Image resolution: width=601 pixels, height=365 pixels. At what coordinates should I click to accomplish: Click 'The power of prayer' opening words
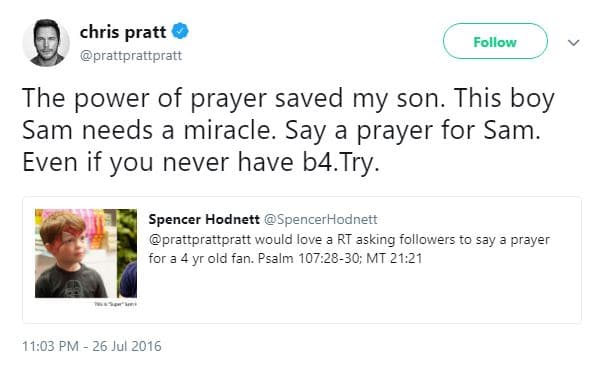click(x=145, y=98)
